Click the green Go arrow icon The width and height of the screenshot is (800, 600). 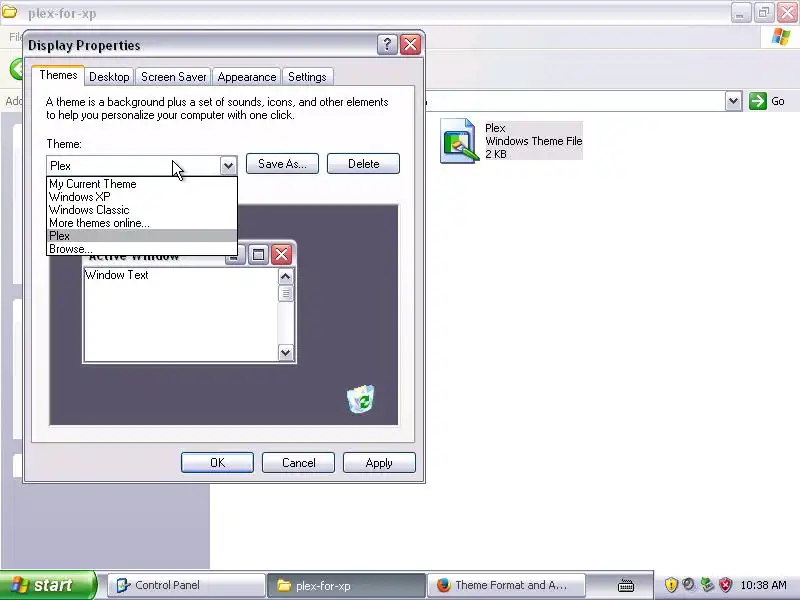[x=758, y=101]
